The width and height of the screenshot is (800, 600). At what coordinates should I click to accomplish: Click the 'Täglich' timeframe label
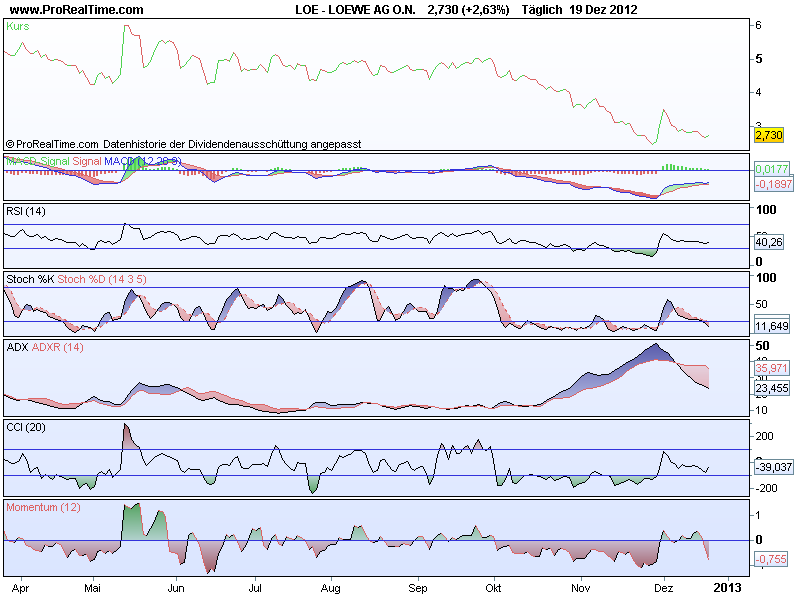(542, 10)
